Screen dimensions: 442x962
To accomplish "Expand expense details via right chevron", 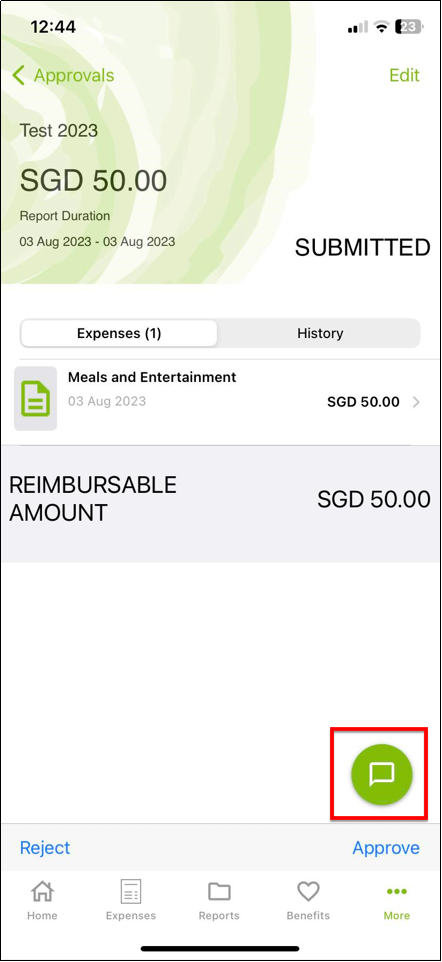I will (x=416, y=402).
